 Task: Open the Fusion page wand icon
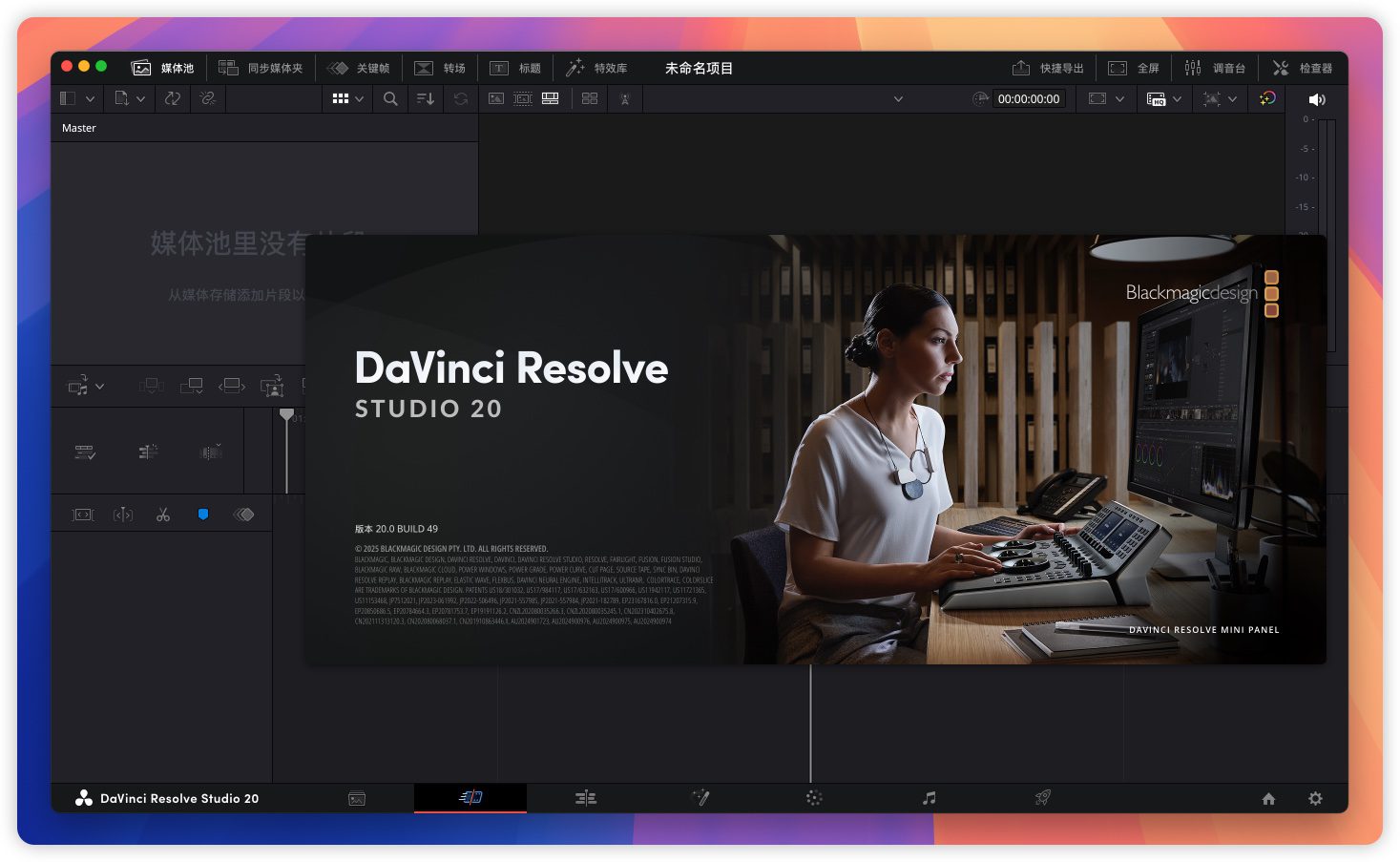pos(700,798)
